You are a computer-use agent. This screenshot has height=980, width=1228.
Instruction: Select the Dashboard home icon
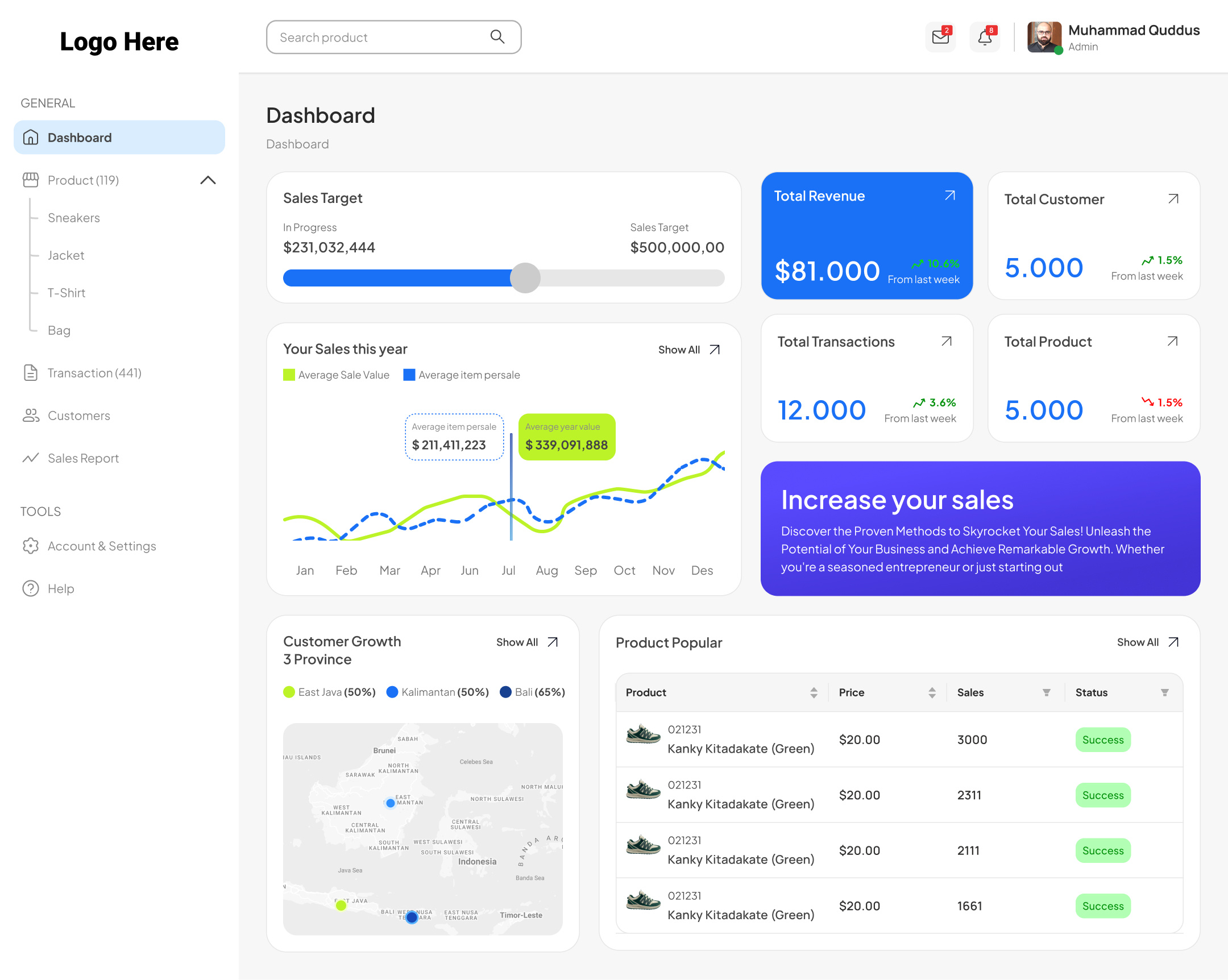[30, 137]
